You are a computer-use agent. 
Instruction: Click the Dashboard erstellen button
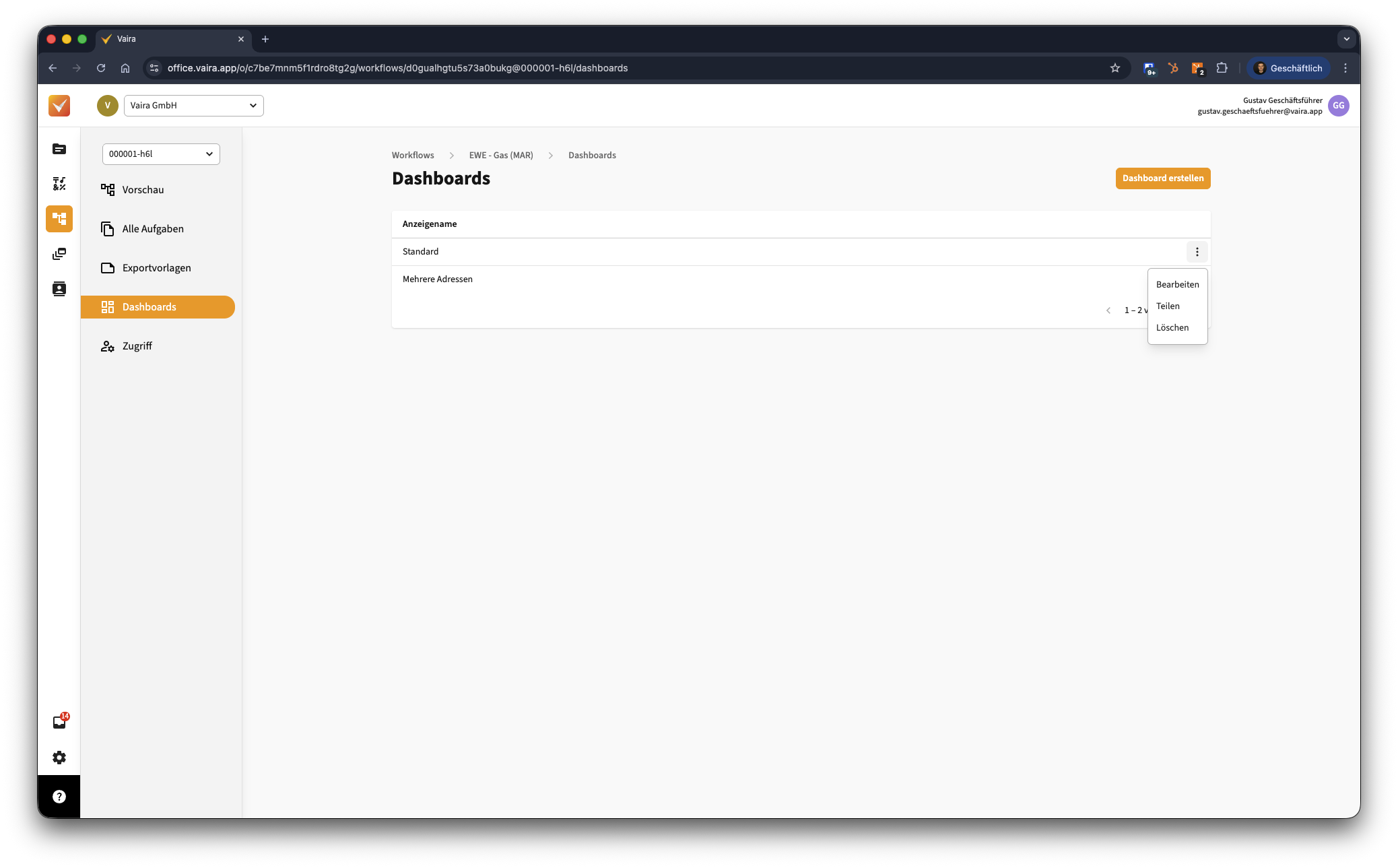pyautogui.click(x=1162, y=178)
